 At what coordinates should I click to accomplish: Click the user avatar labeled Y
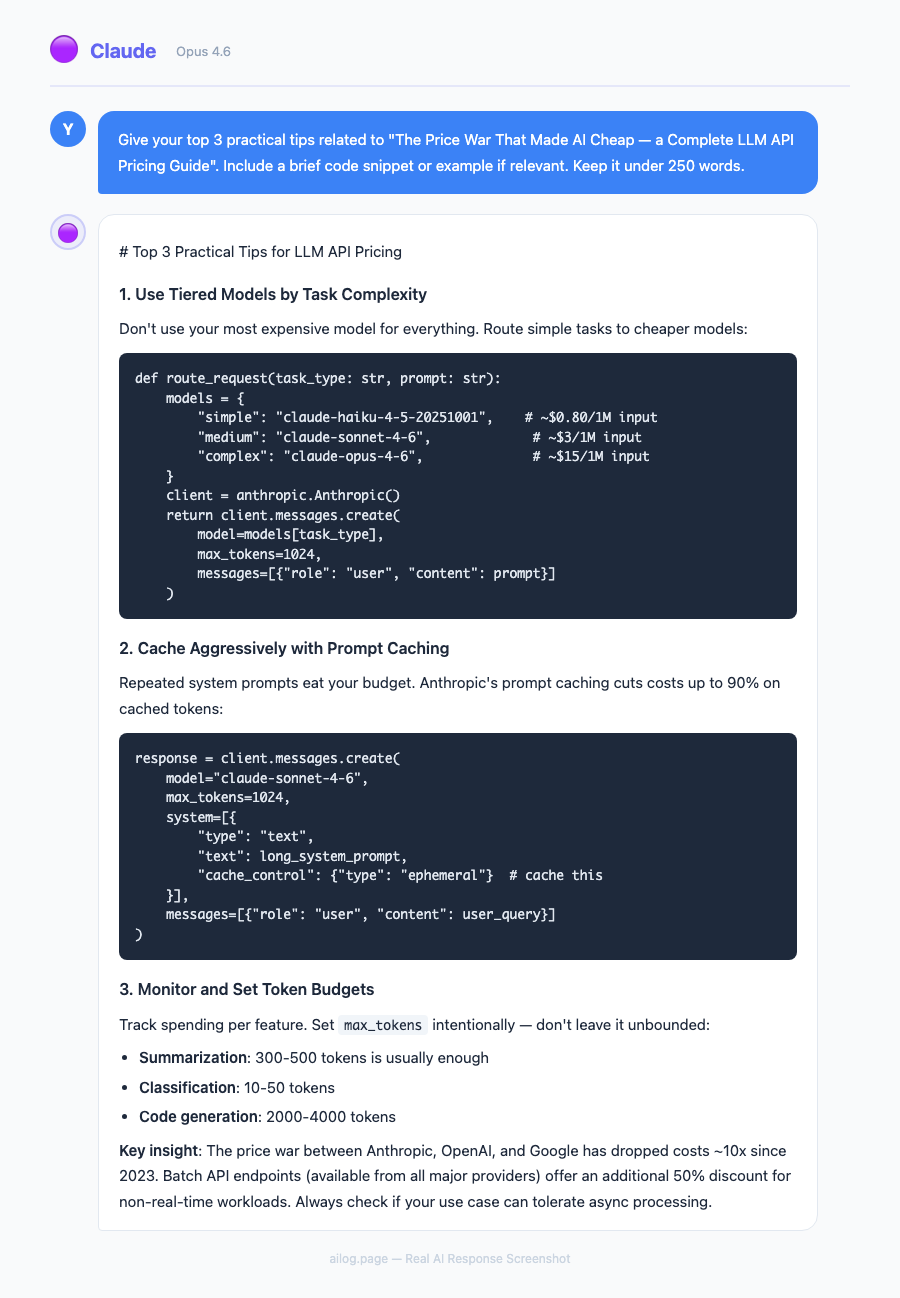[x=68, y=129]
